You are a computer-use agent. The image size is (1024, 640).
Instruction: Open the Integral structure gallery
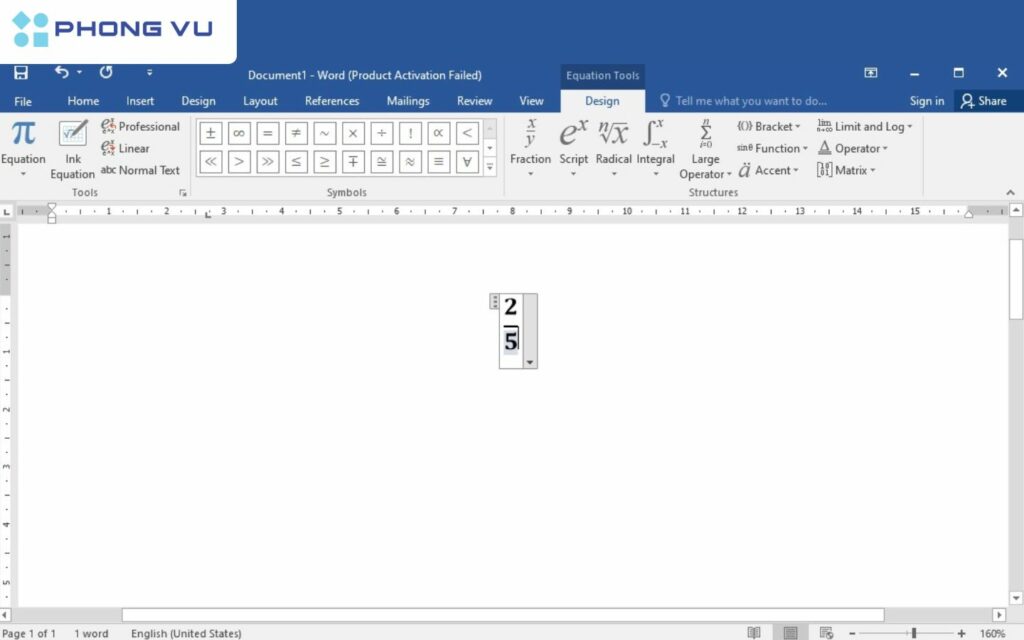(x=655, y=147)
